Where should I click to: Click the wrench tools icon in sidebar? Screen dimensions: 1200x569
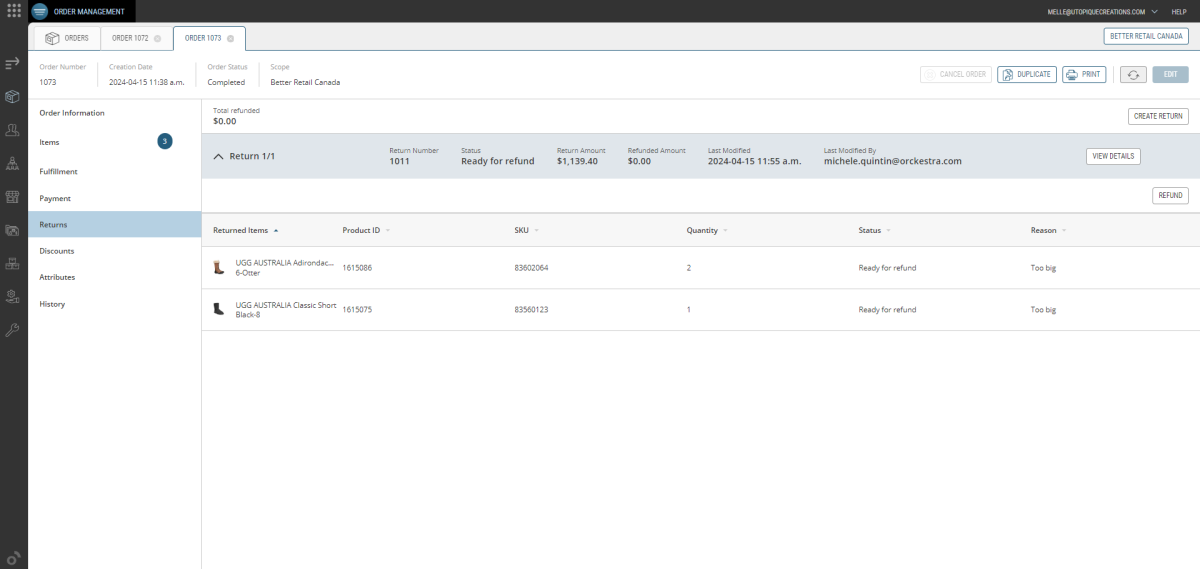click(x=12, y=329)
